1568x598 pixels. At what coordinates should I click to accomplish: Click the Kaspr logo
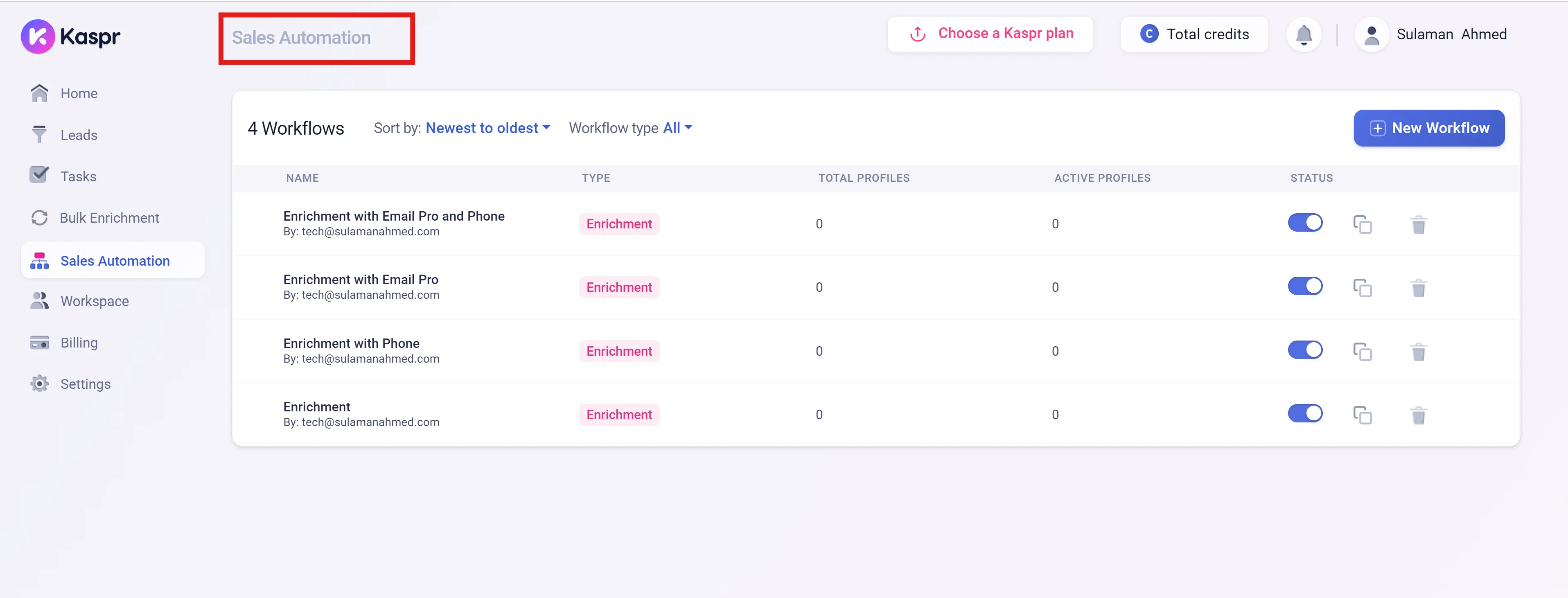point(71,36)
